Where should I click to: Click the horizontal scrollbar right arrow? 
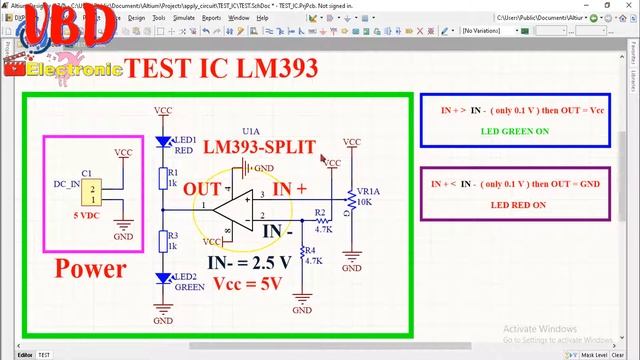(614, 346)
